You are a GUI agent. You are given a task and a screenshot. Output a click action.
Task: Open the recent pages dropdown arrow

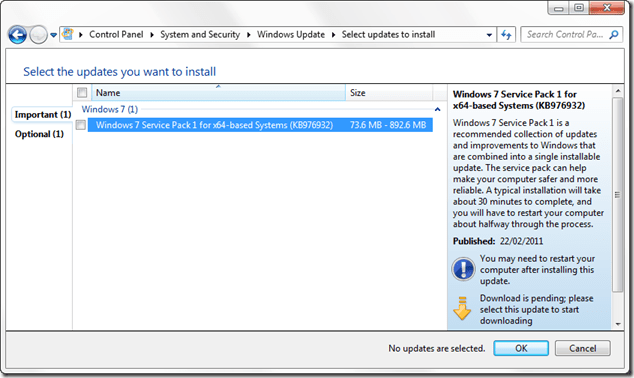(53, 35)
